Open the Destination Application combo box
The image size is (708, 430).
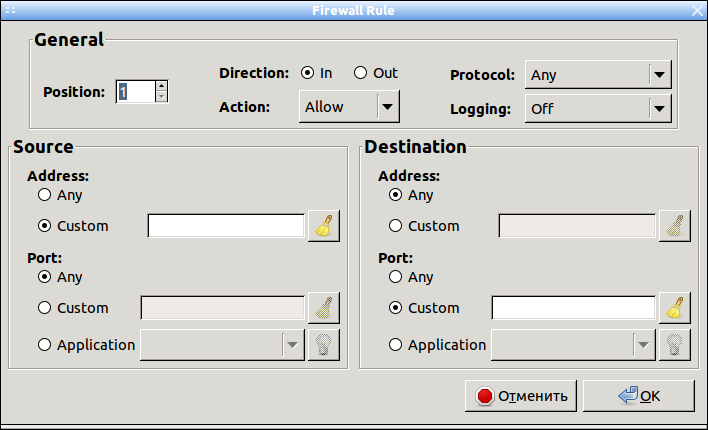click(x=573, y=345)
